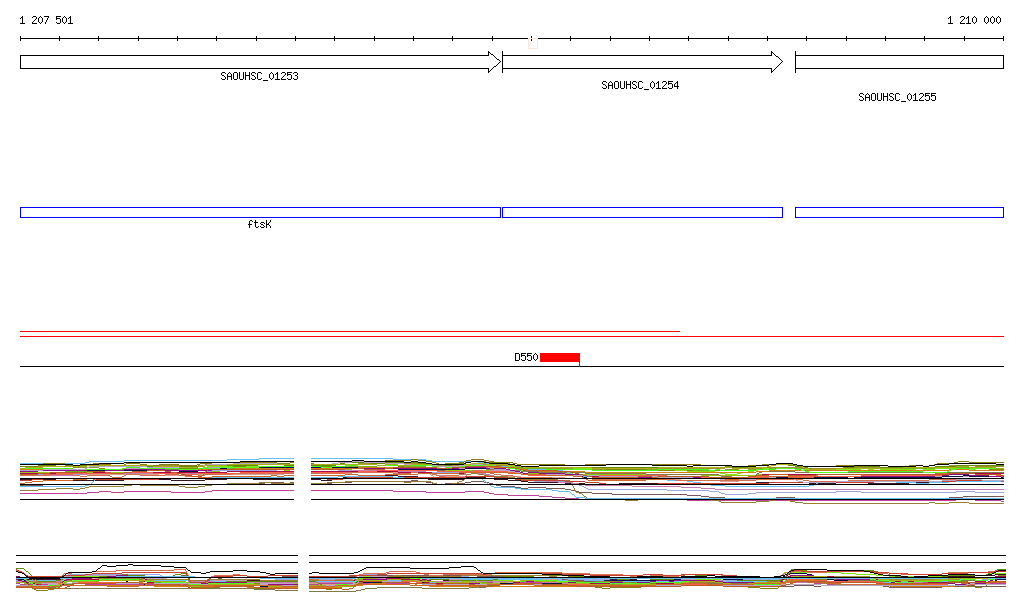Select the SAOUHSC_01254 gene arrow
Image resolution: width=1024 pixels, height=611 pixels.
coord(638,62)
